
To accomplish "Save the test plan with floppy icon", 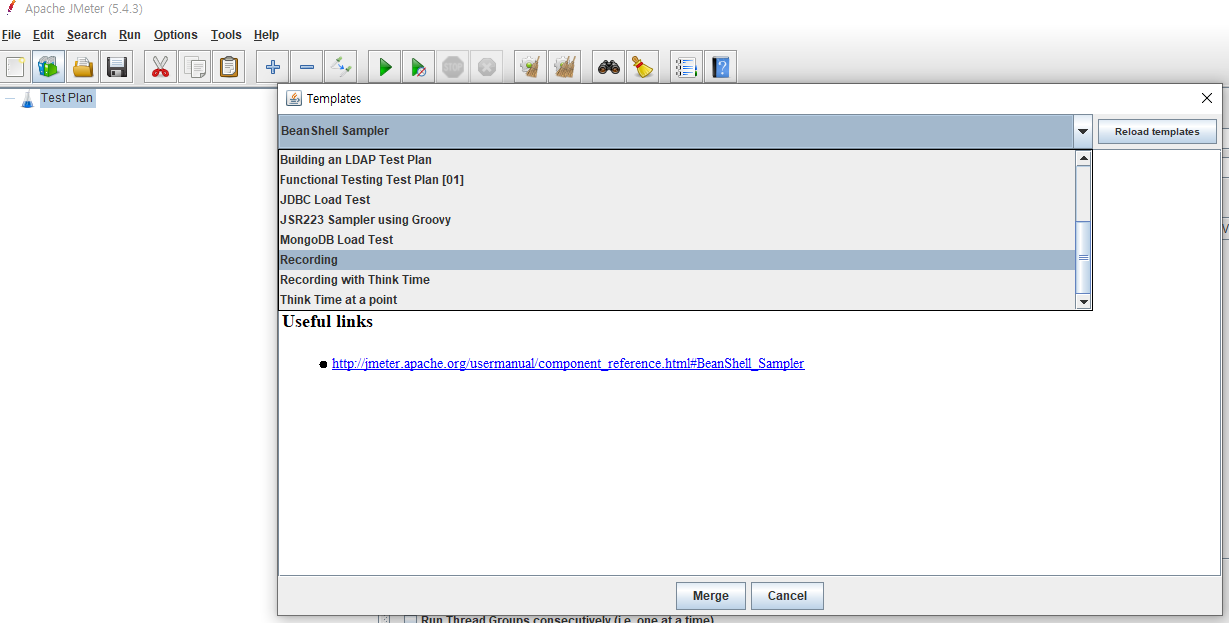I will tap(117, 67).
